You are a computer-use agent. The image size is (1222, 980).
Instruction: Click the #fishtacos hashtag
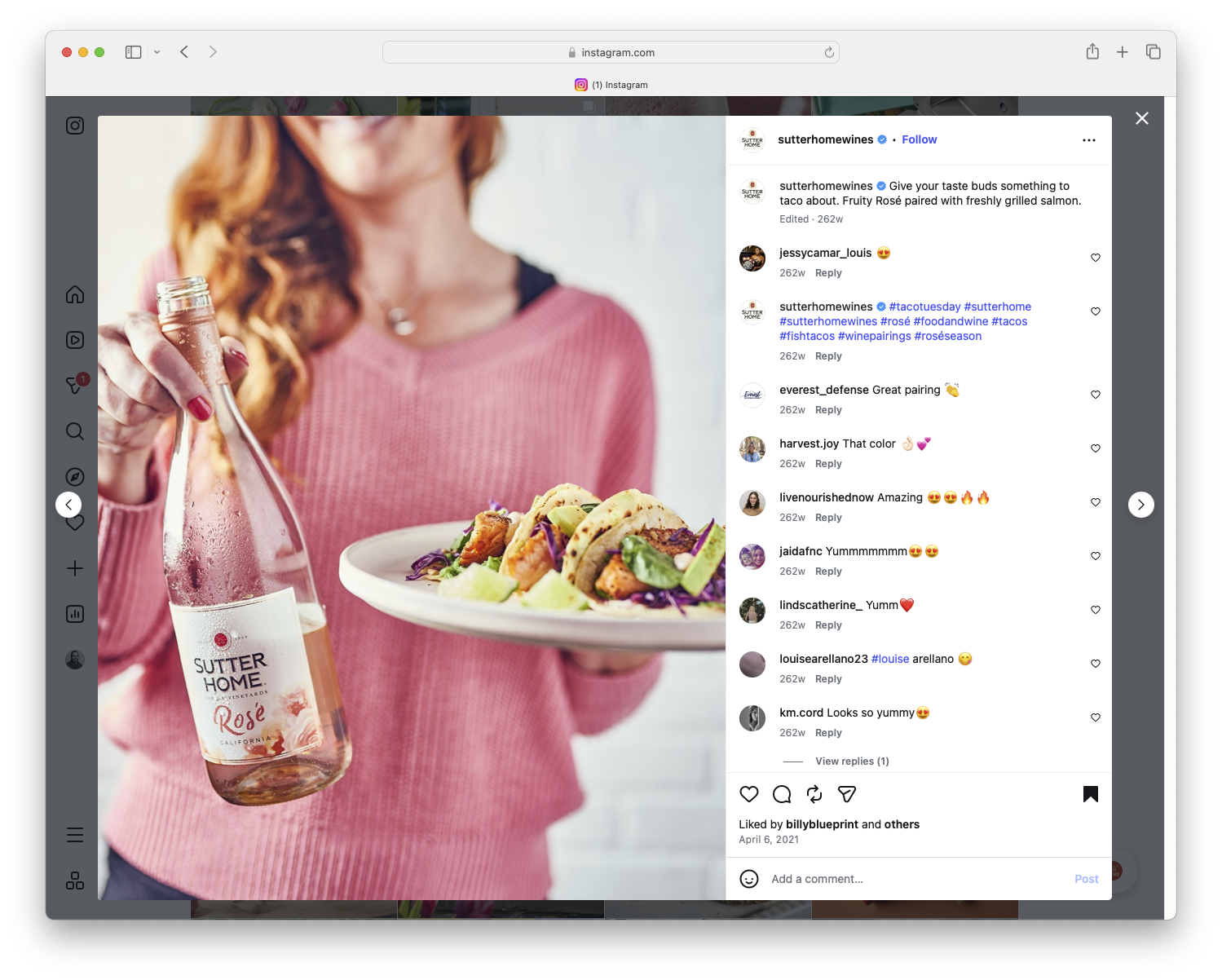click(x=807, y=336)
